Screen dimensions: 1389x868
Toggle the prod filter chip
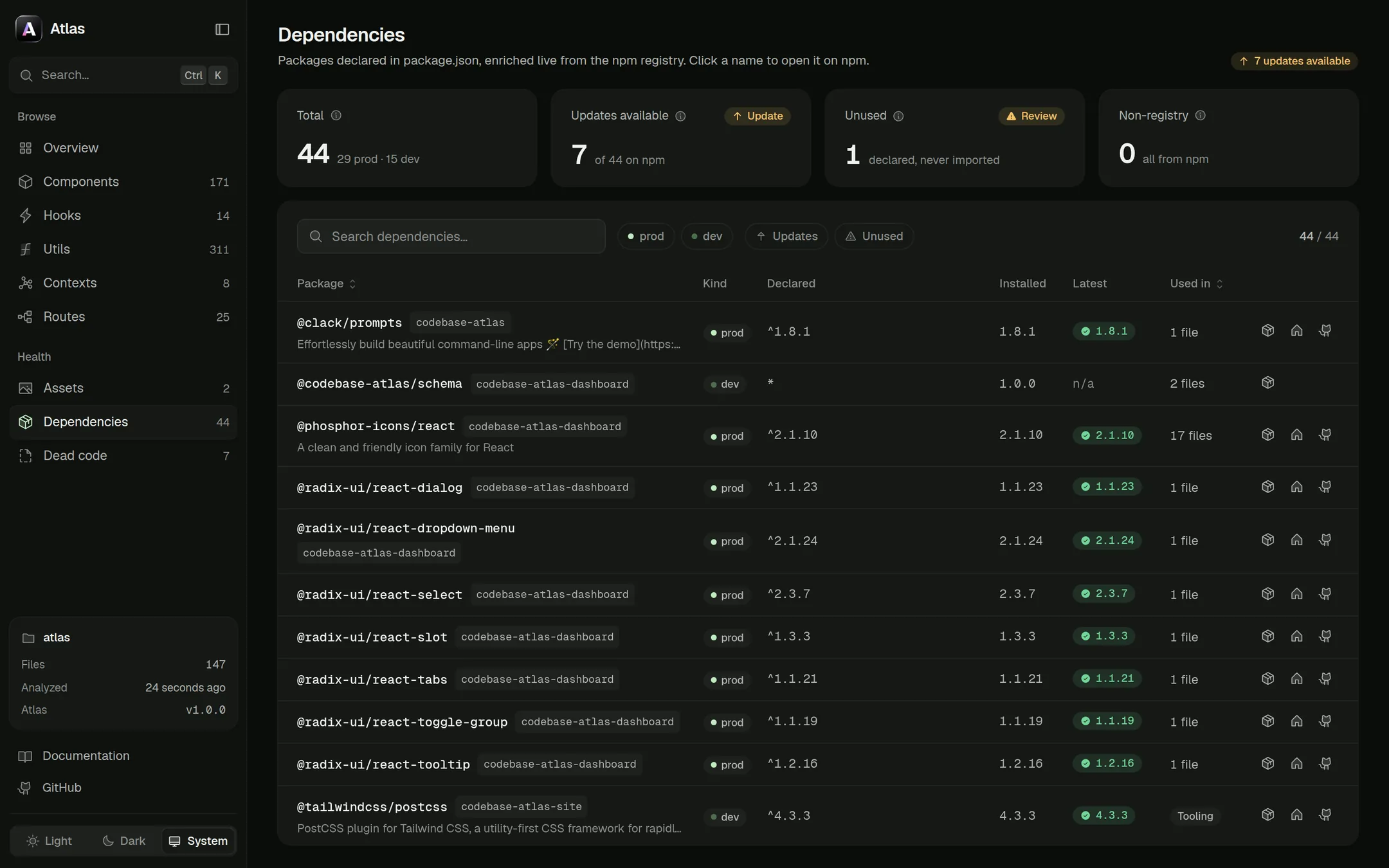point(646,236)
